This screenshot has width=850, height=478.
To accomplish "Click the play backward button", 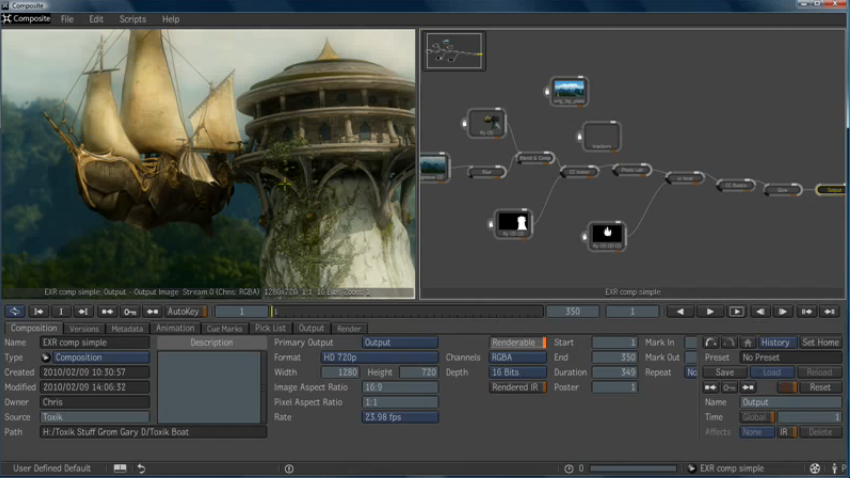I will click(x=682, y=312).
